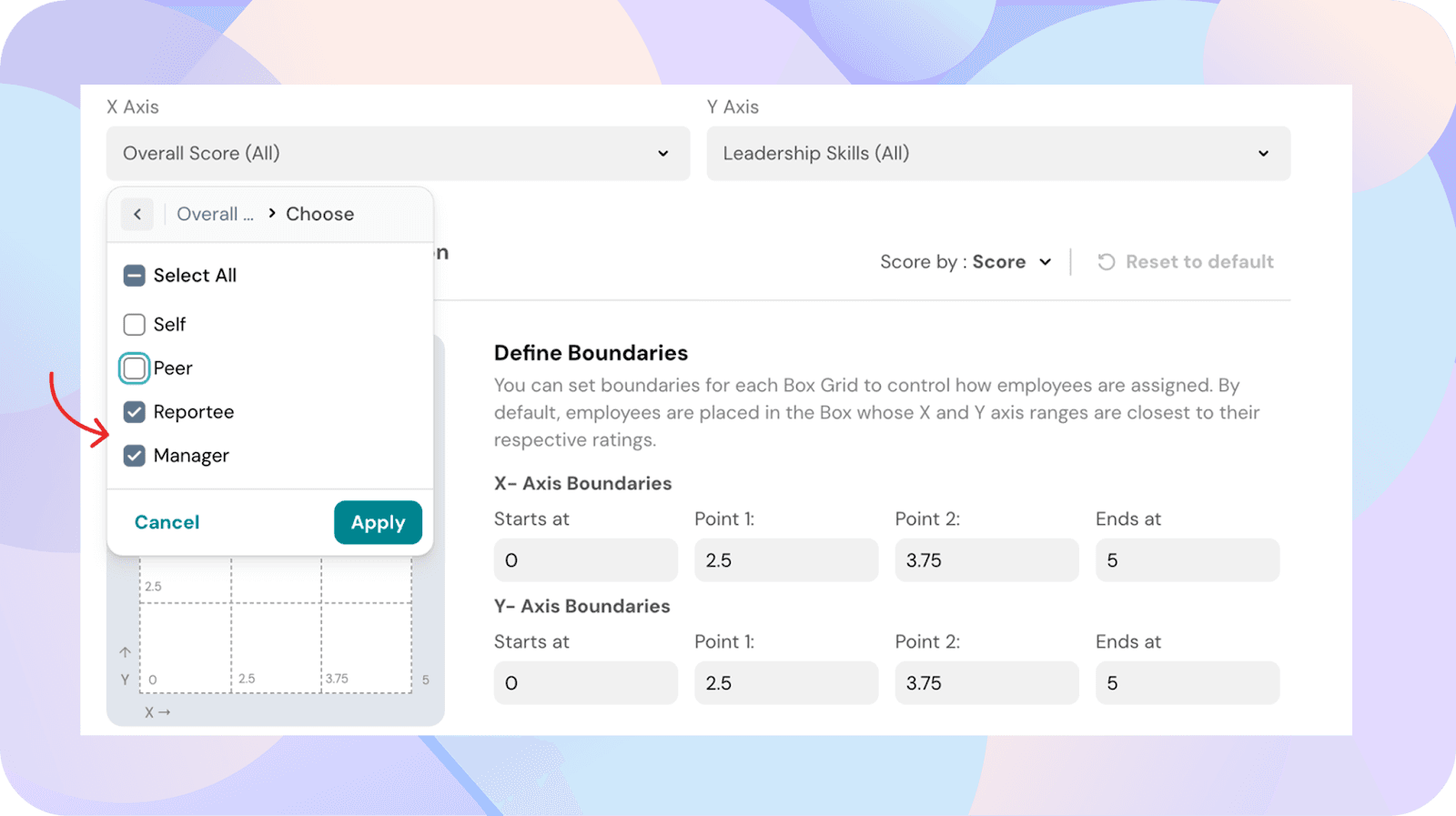Viewport: 1456px width, 816px height.
Task: Toggle the Select All checkbox
Action: pyautogui.click(x=135, y=276)
